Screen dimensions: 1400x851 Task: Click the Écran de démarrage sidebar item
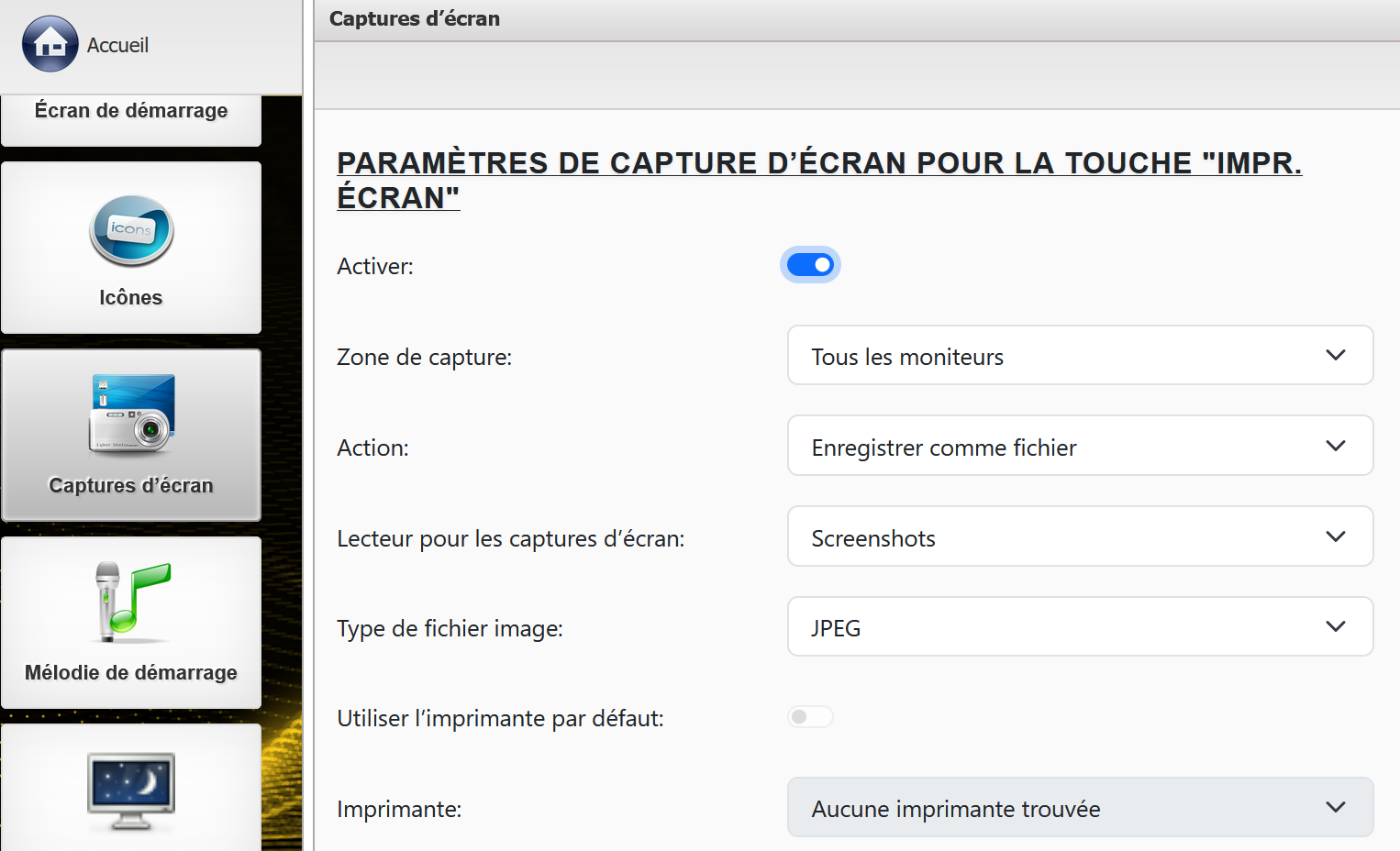(131, 112)
